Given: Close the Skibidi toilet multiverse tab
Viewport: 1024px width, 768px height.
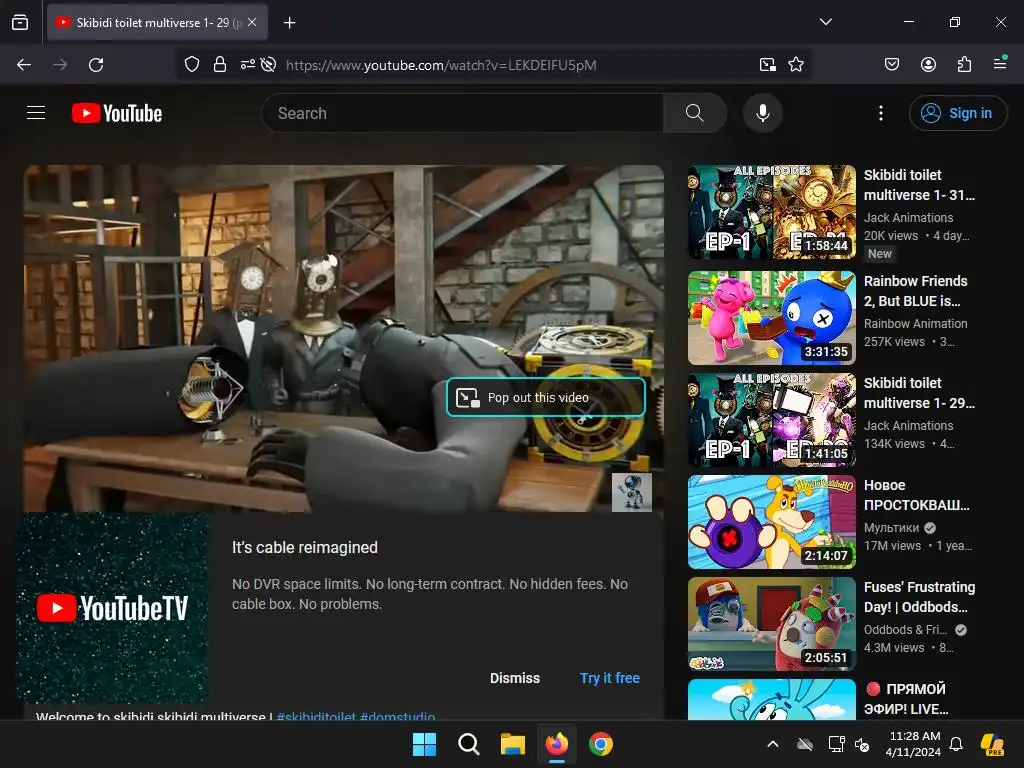Looking at the screenshot, I should pyautogui.click(x=252, y=22).
